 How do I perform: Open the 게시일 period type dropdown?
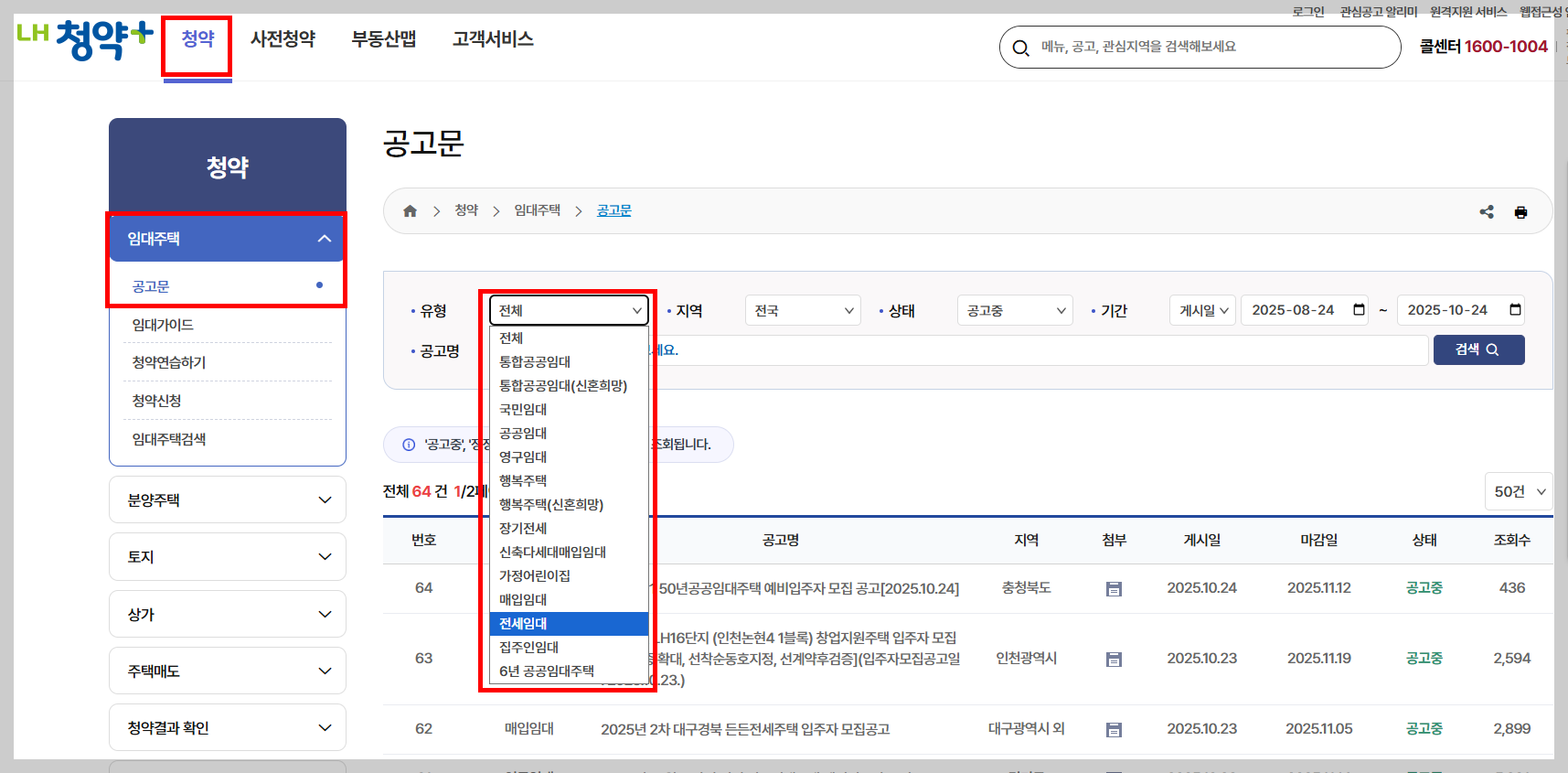click(x=1202, y=311)
